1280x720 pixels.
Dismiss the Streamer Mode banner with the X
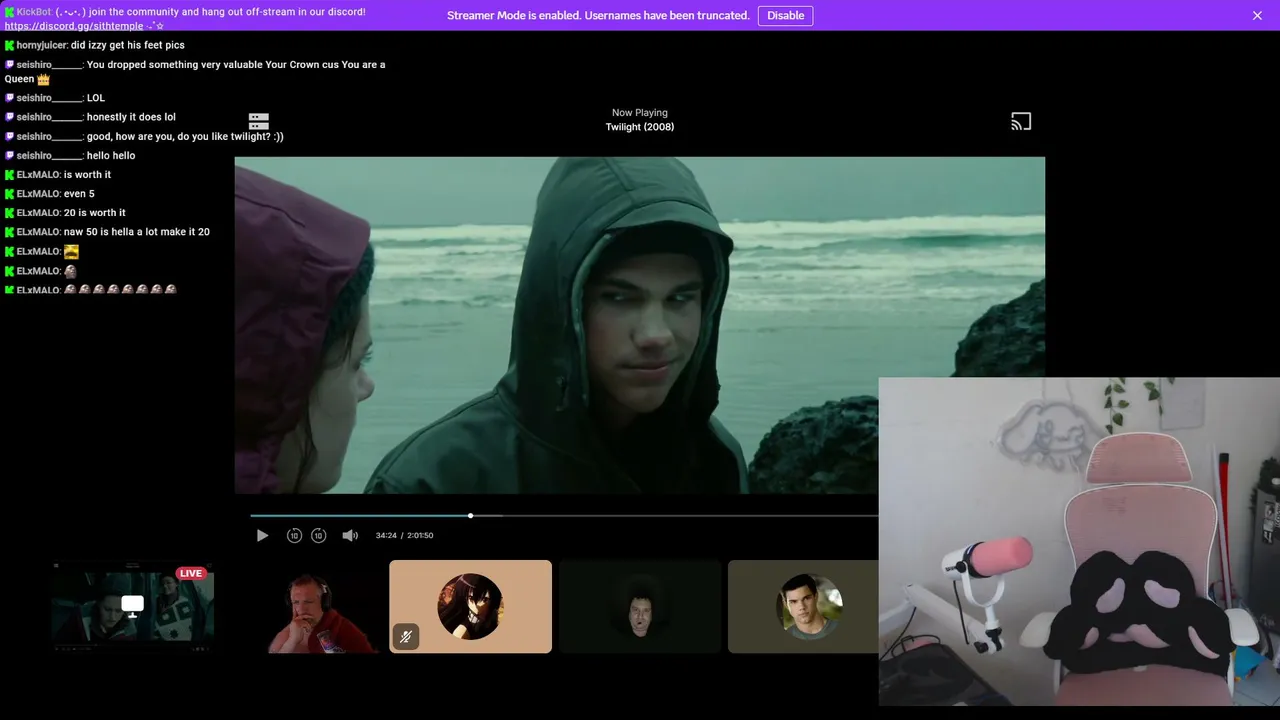click(1257, 16)
